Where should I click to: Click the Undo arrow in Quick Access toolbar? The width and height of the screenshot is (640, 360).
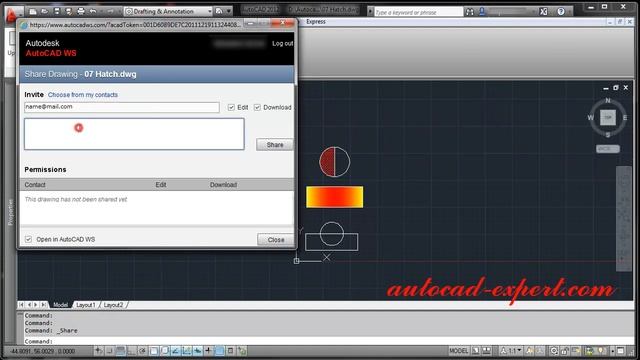click(x=93, y=11)
